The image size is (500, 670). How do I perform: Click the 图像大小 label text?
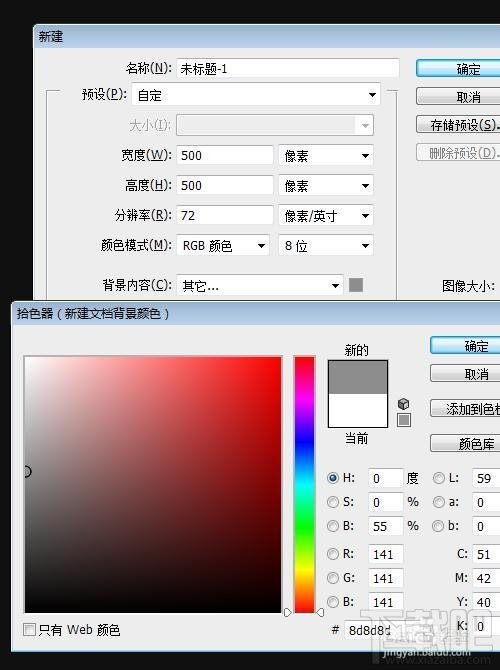click(468, 286)
